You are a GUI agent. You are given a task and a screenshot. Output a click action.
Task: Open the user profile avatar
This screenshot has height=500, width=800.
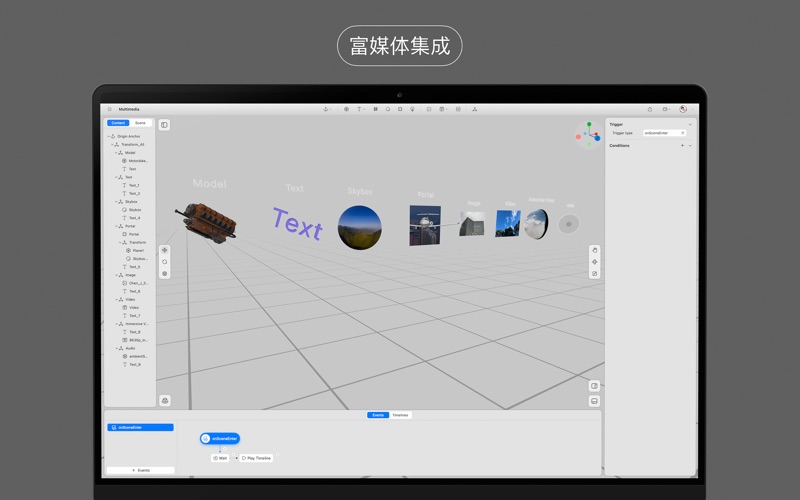tap(683, 109)
